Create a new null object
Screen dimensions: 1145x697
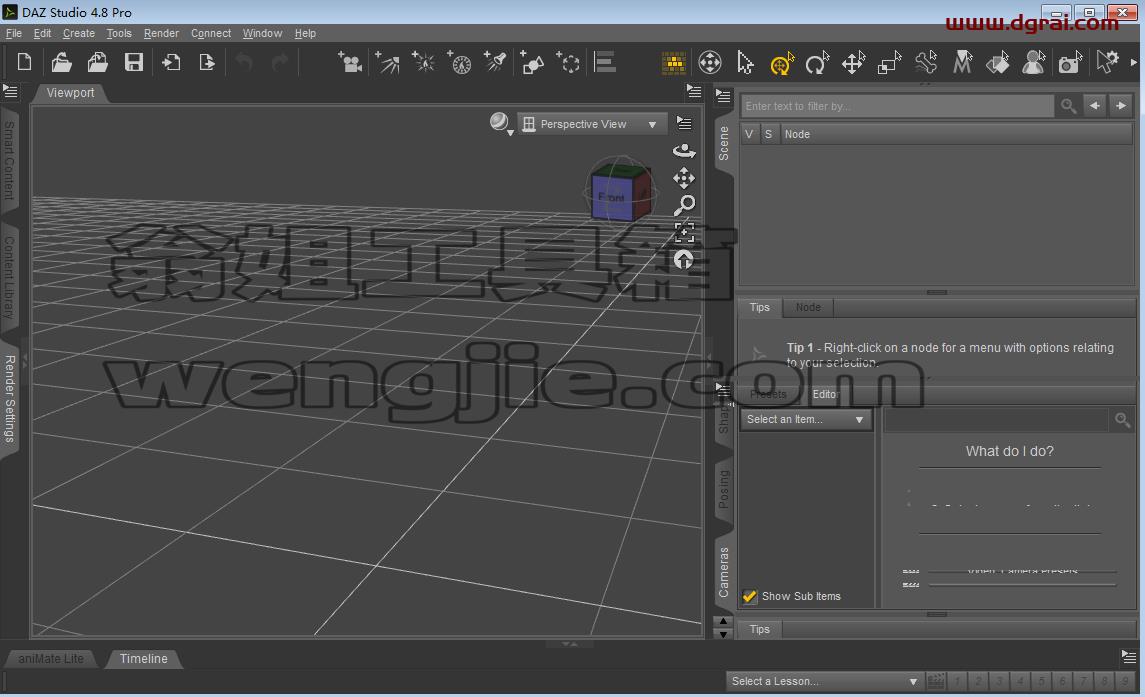(x=568, y=63)
